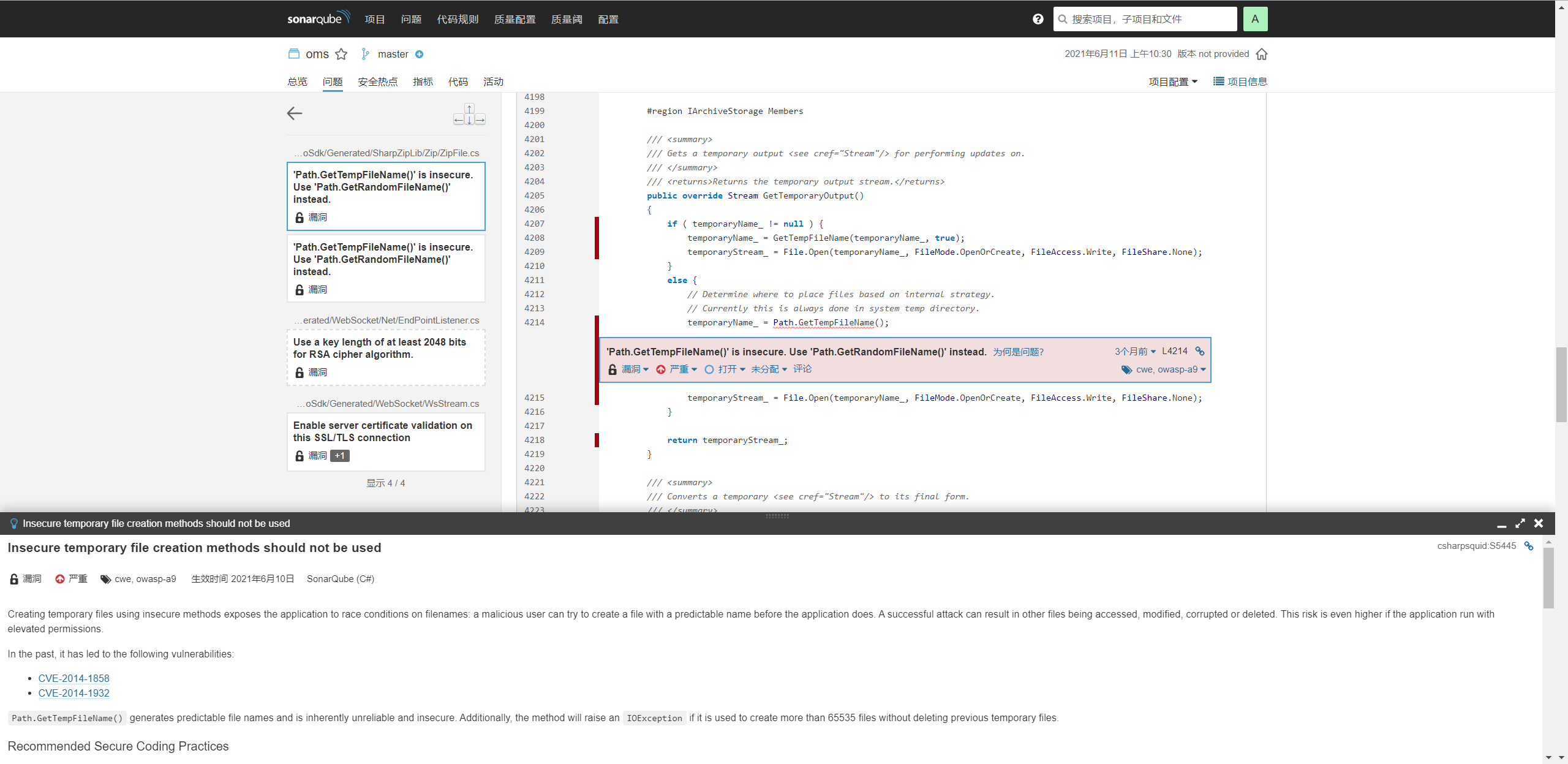
Task: Select second GetTempFileName issue card
Action: 386,268
